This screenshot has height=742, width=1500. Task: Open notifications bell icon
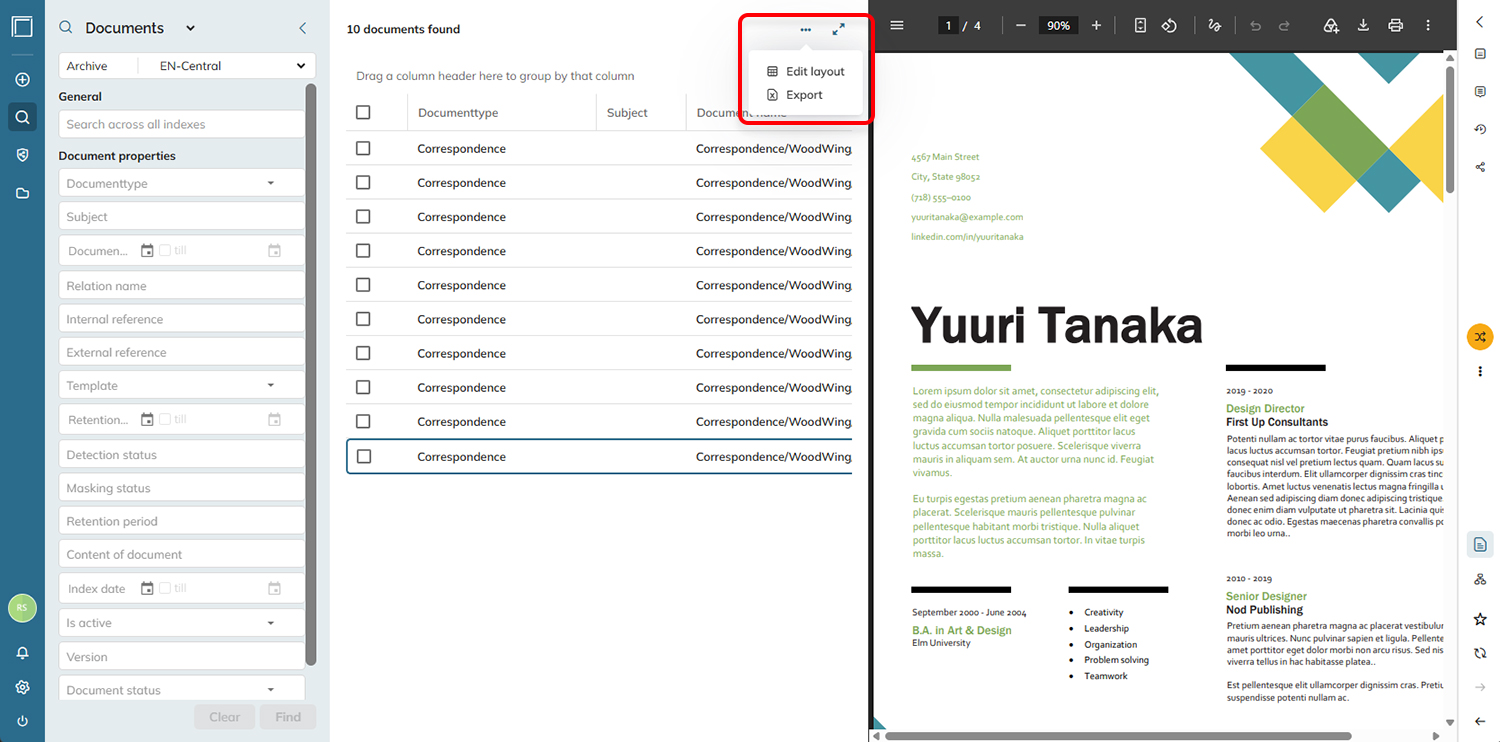(22, 653)
